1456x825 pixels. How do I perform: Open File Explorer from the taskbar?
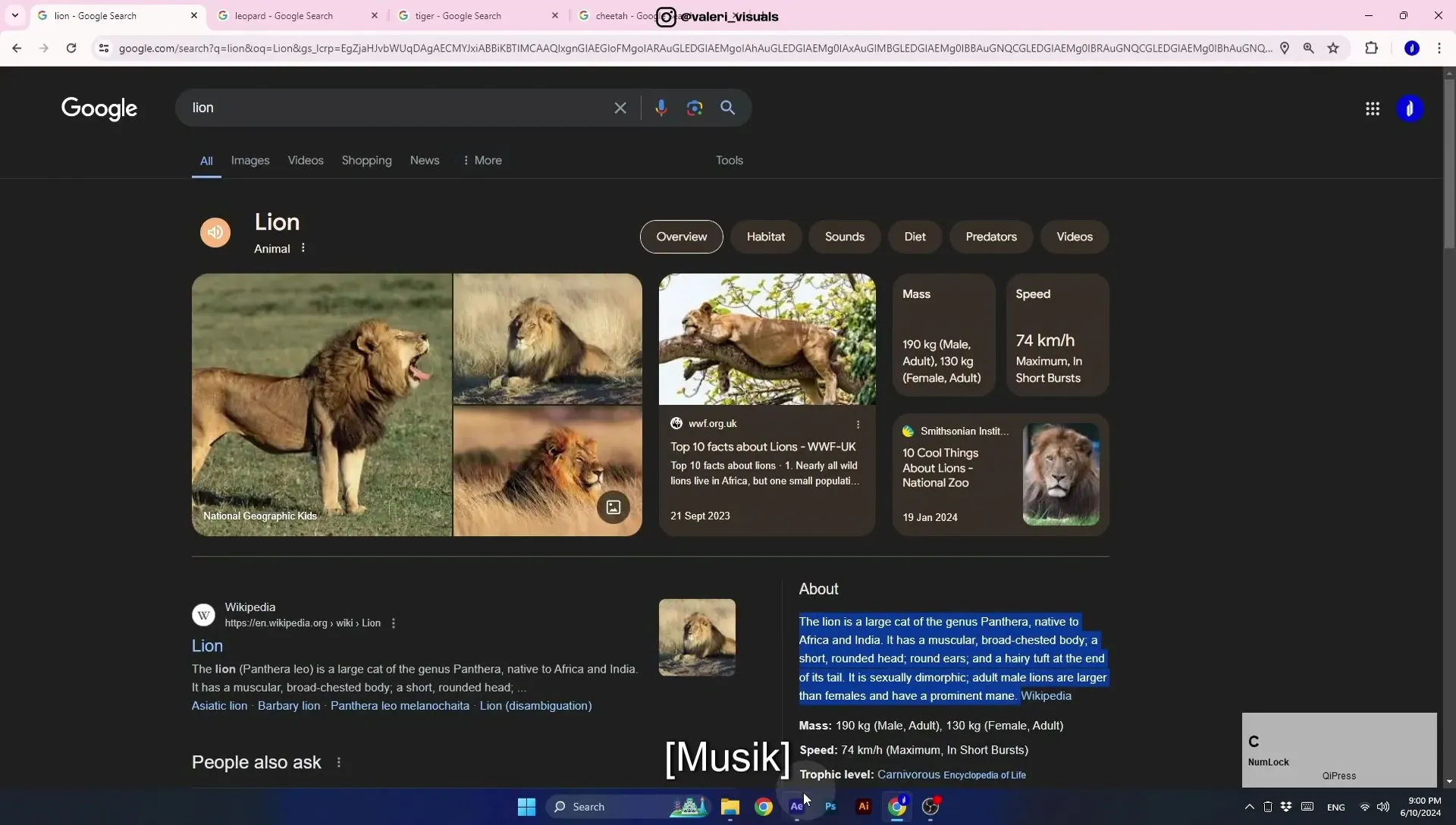730,806
